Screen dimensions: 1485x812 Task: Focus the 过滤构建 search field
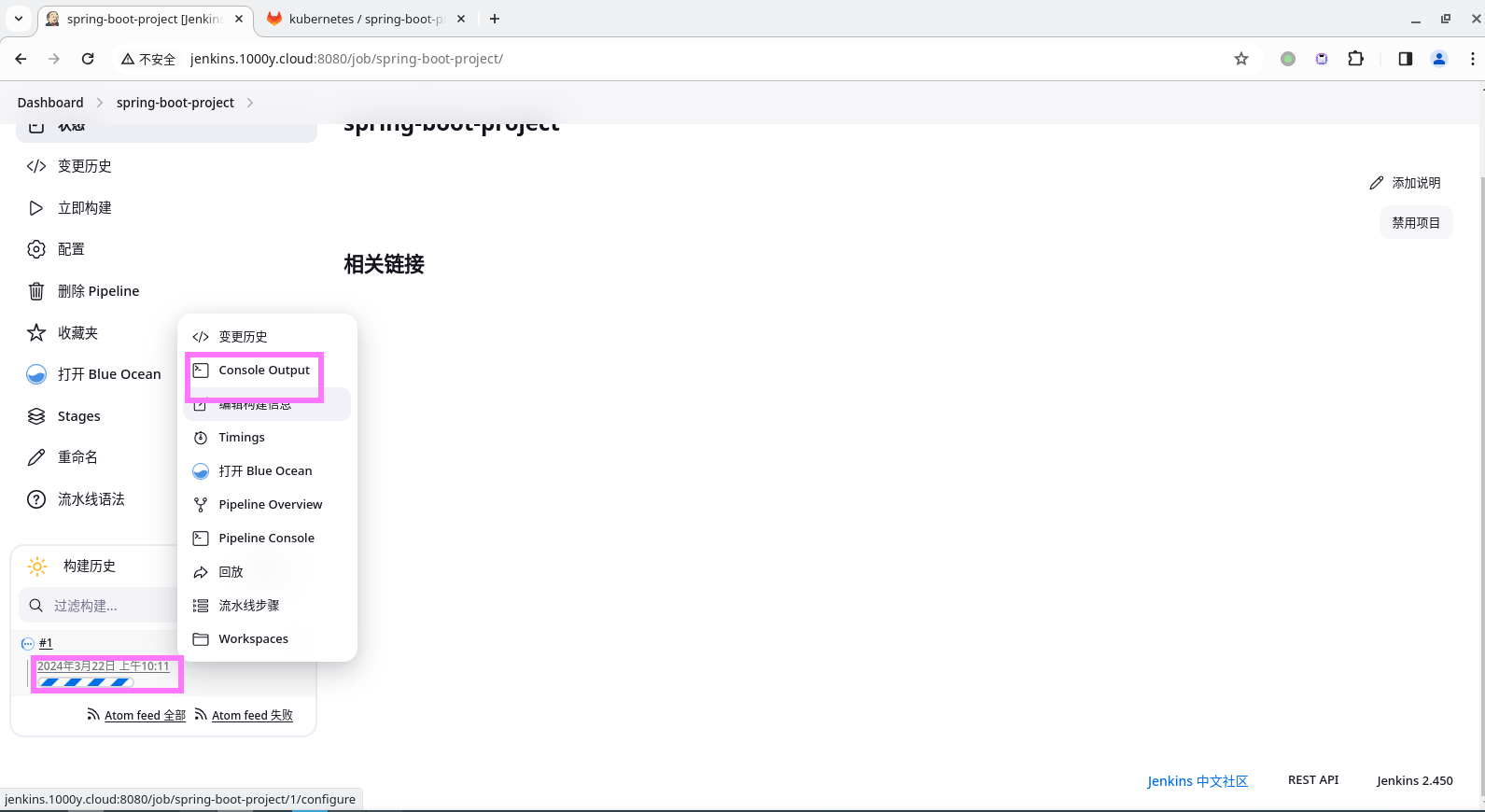tap(98, 606)
